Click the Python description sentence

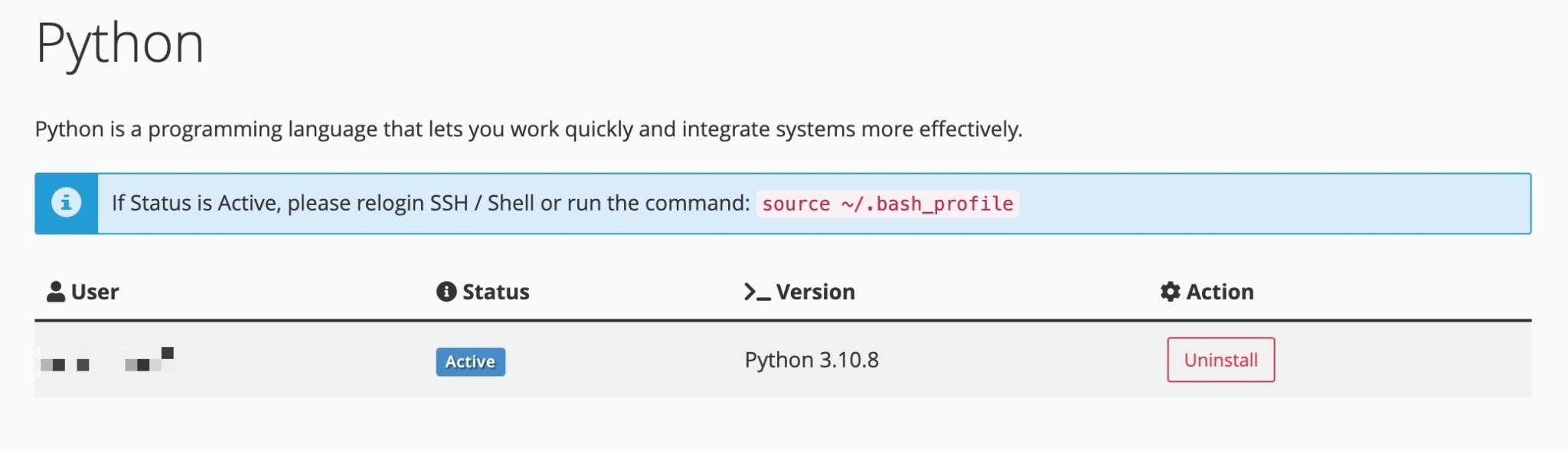[528, 129]
